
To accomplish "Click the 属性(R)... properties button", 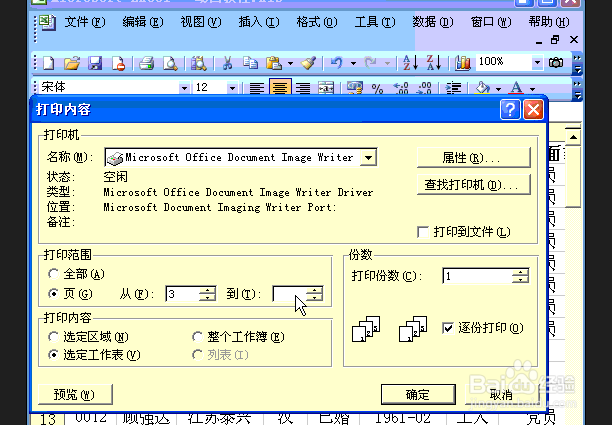I will (474, 158).
